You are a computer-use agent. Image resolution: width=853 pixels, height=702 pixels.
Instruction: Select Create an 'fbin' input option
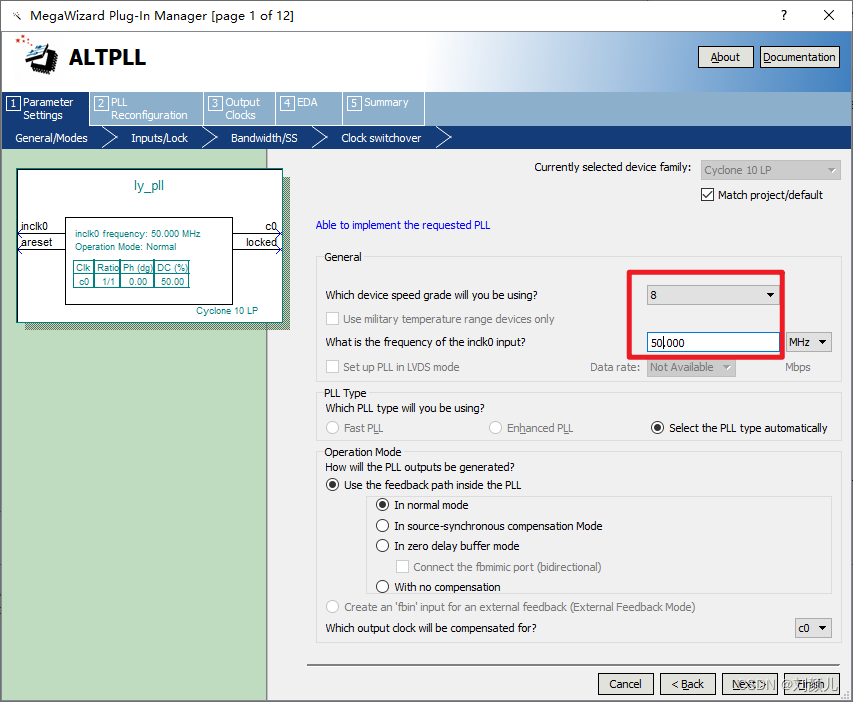coord(332,607)
